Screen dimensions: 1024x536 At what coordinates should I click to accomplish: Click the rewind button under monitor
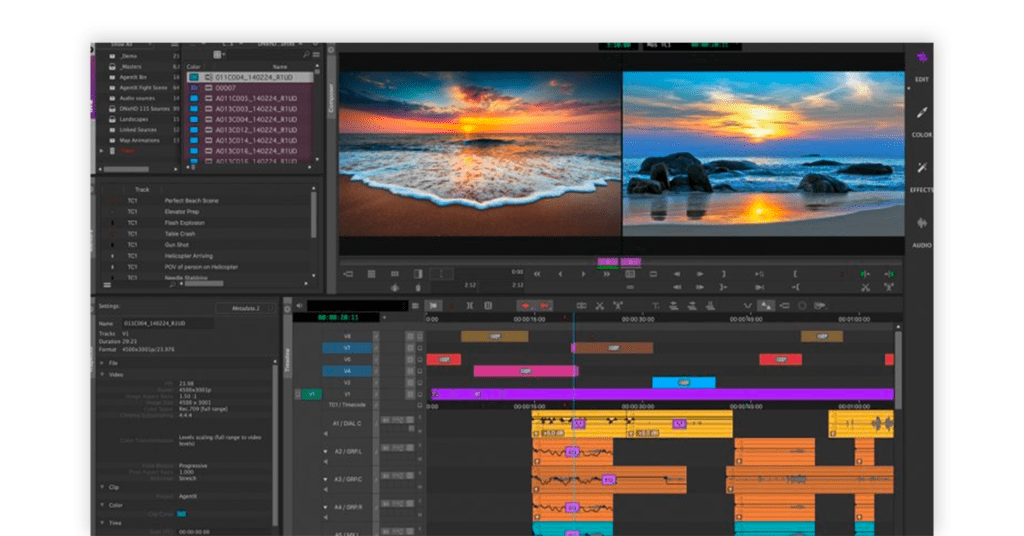tap(537, 274)
